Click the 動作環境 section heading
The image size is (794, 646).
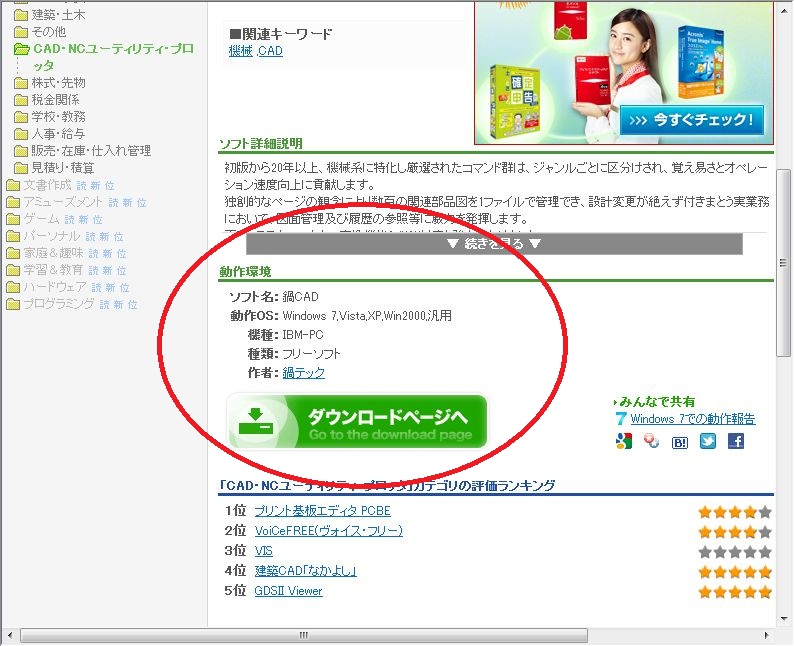[245, 272]
